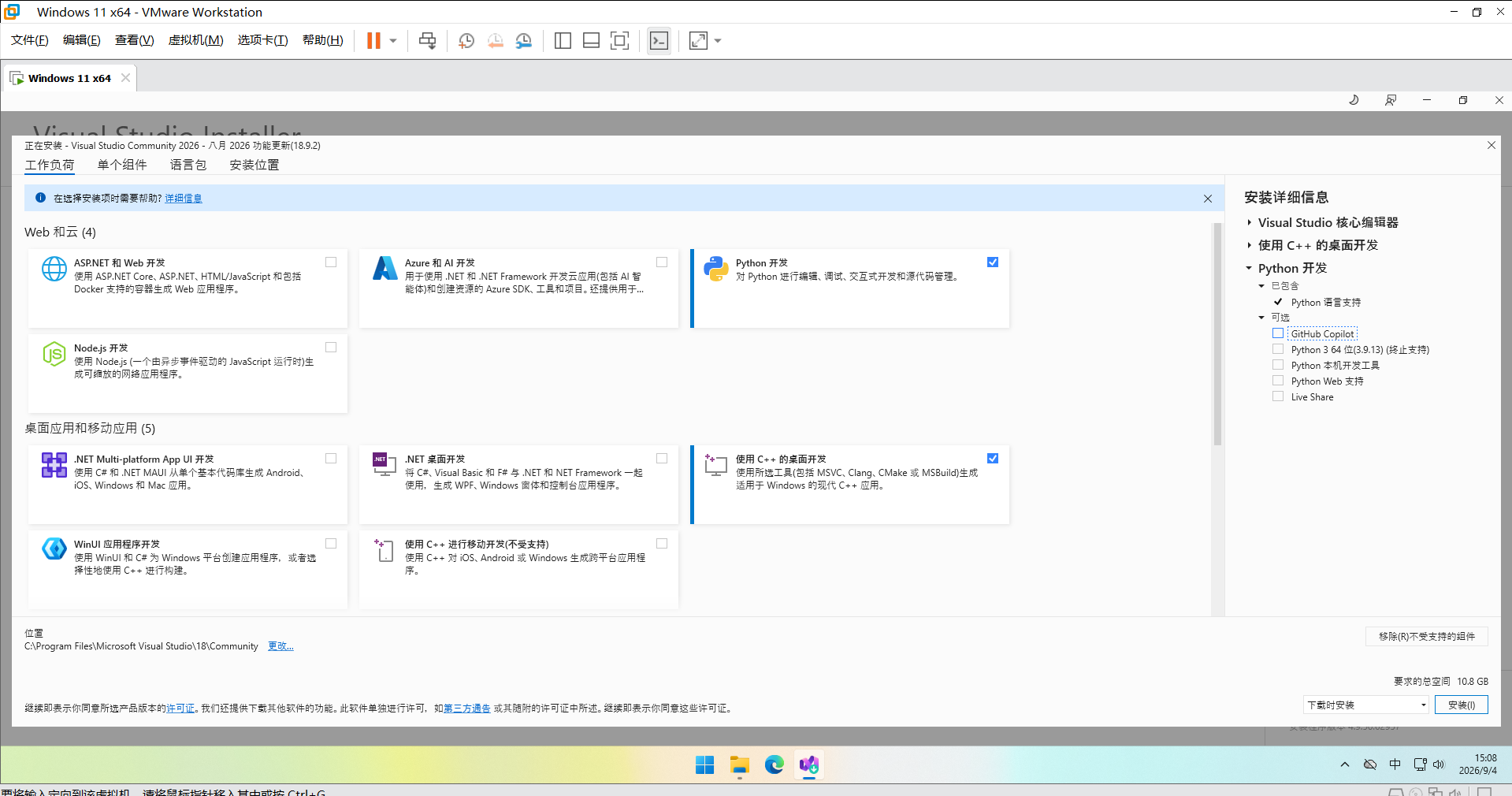The height and width of the screenshot is (796, 1512).
Task: Check the ASP.NET 和 Web 开发 workload
Action: point(331,262)
